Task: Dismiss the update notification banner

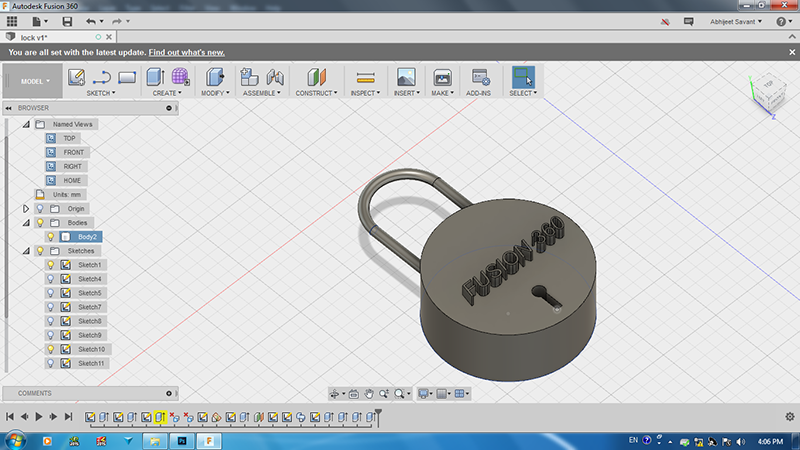Action: click(792, 52)
